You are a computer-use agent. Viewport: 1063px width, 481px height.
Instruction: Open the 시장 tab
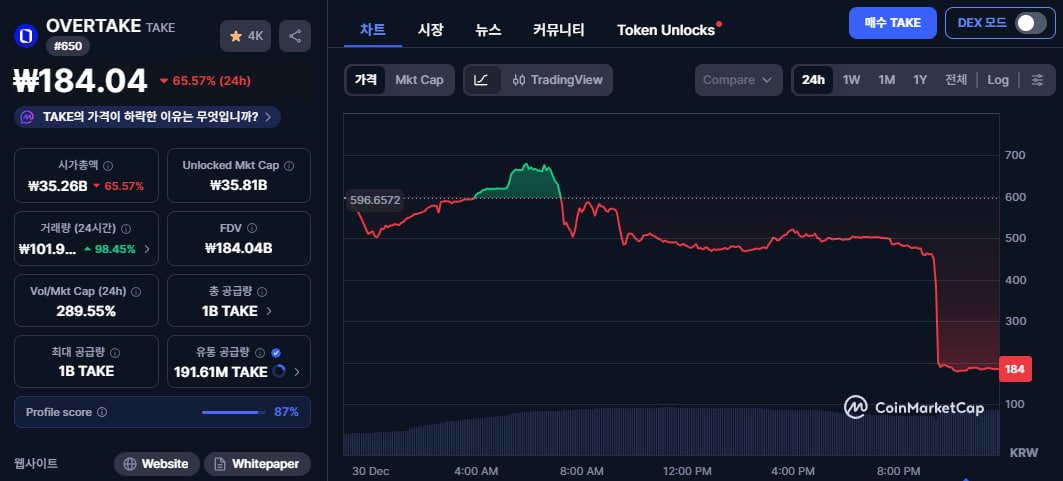(x=430, y=30)
